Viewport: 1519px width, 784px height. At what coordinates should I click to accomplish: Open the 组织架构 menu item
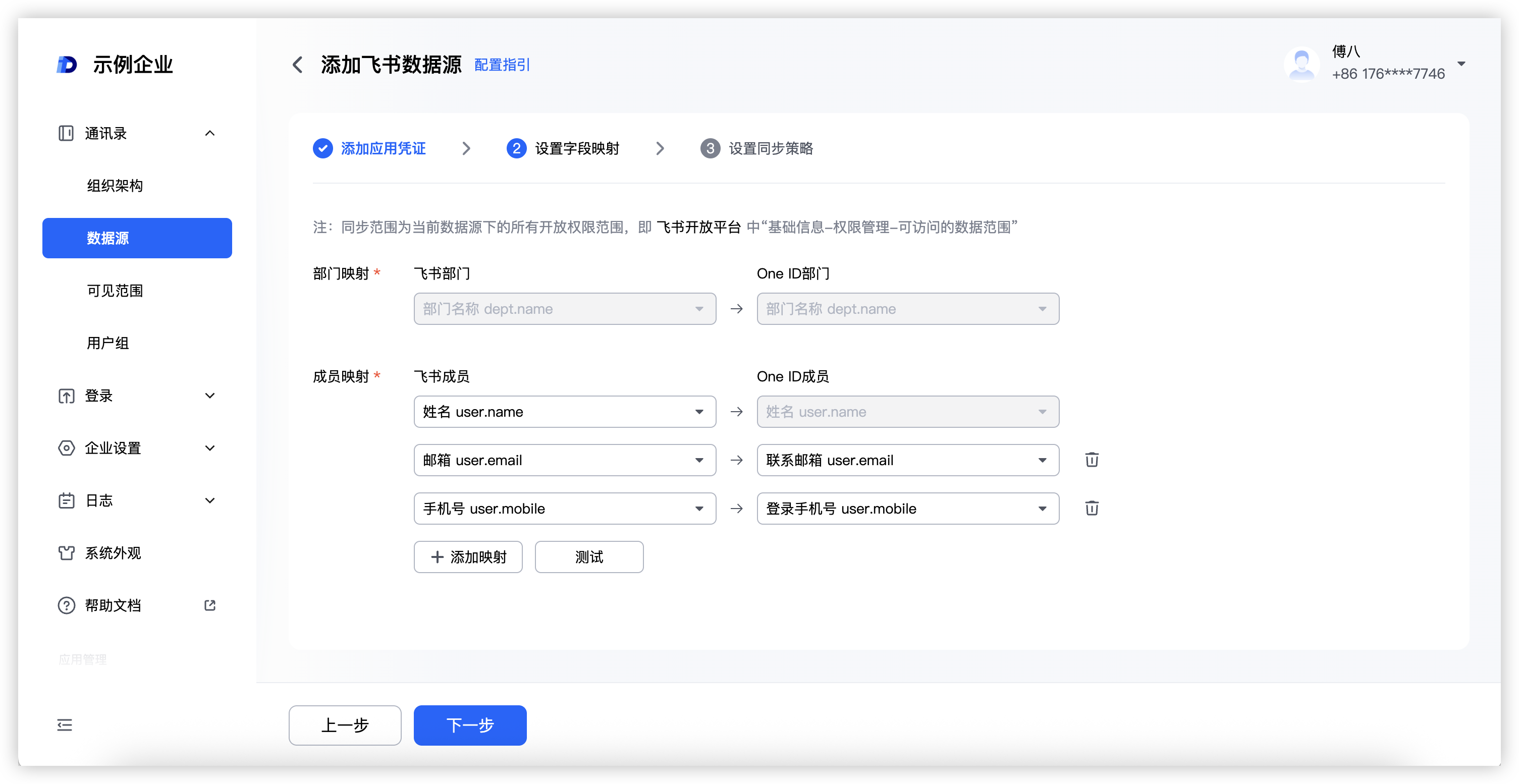coord(115,186)
